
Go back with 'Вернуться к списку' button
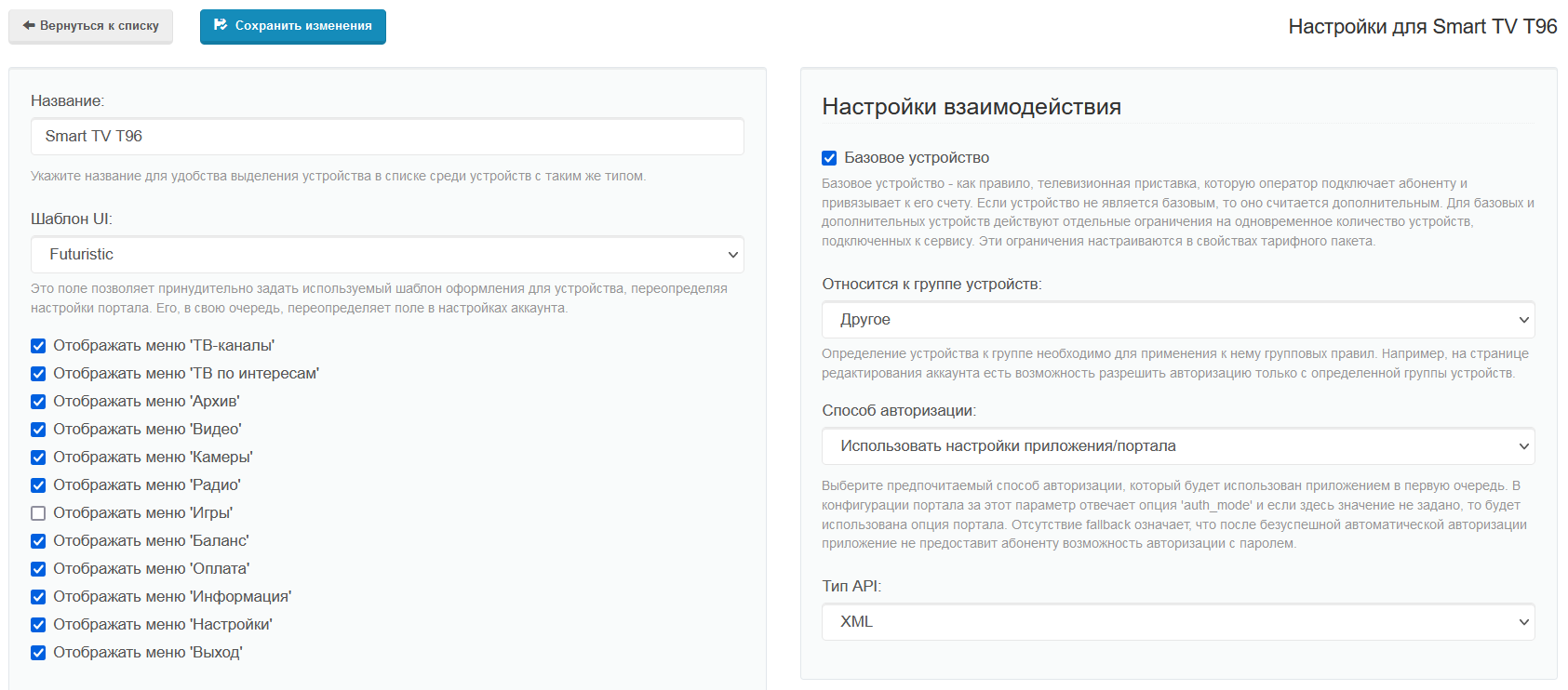90,26
